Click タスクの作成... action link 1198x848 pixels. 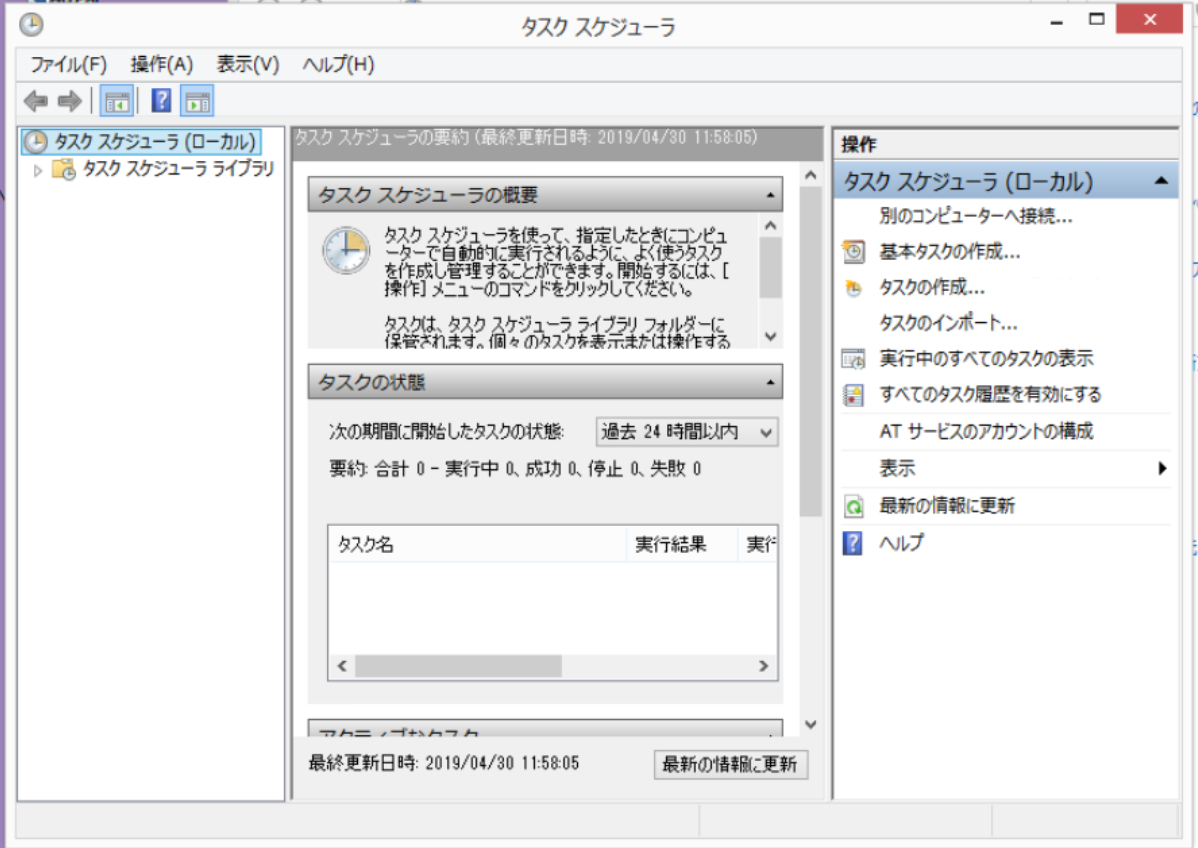pos(931,288)
